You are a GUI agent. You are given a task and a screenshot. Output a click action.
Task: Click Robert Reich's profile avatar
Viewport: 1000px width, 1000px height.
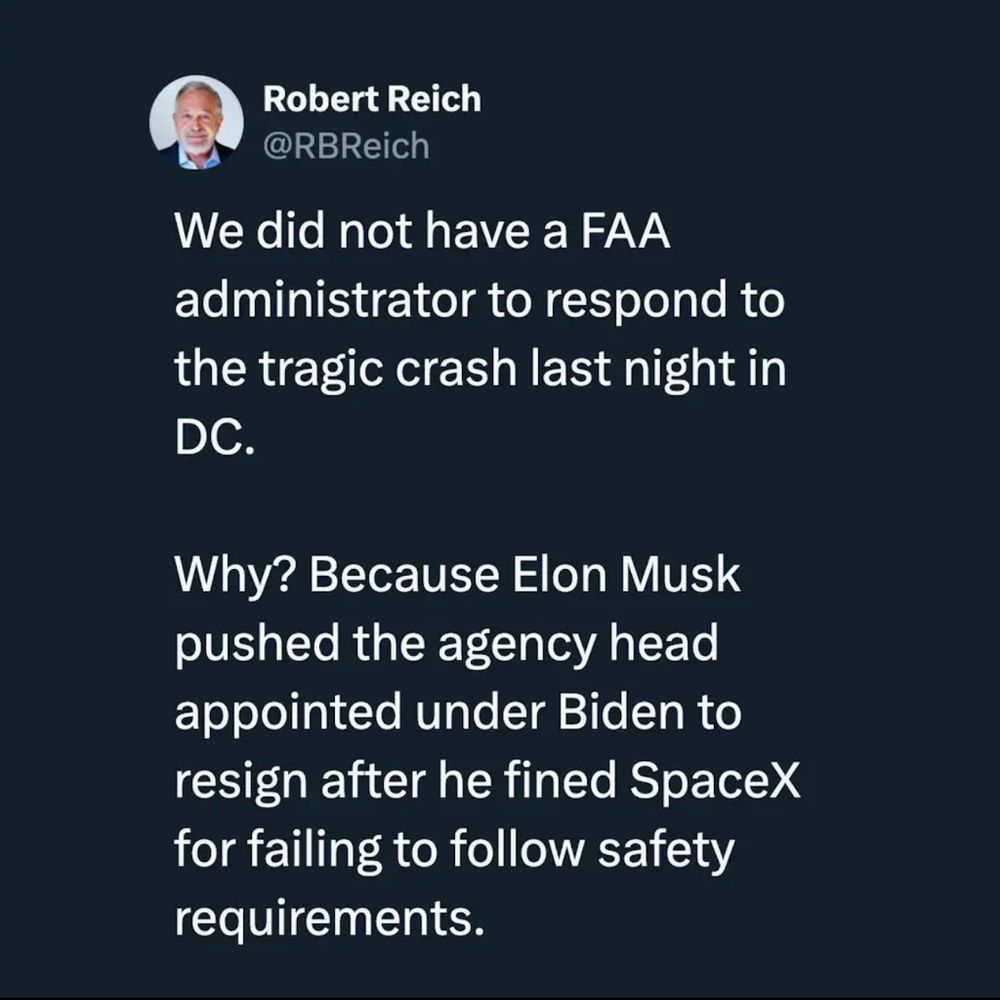(196, 122)
